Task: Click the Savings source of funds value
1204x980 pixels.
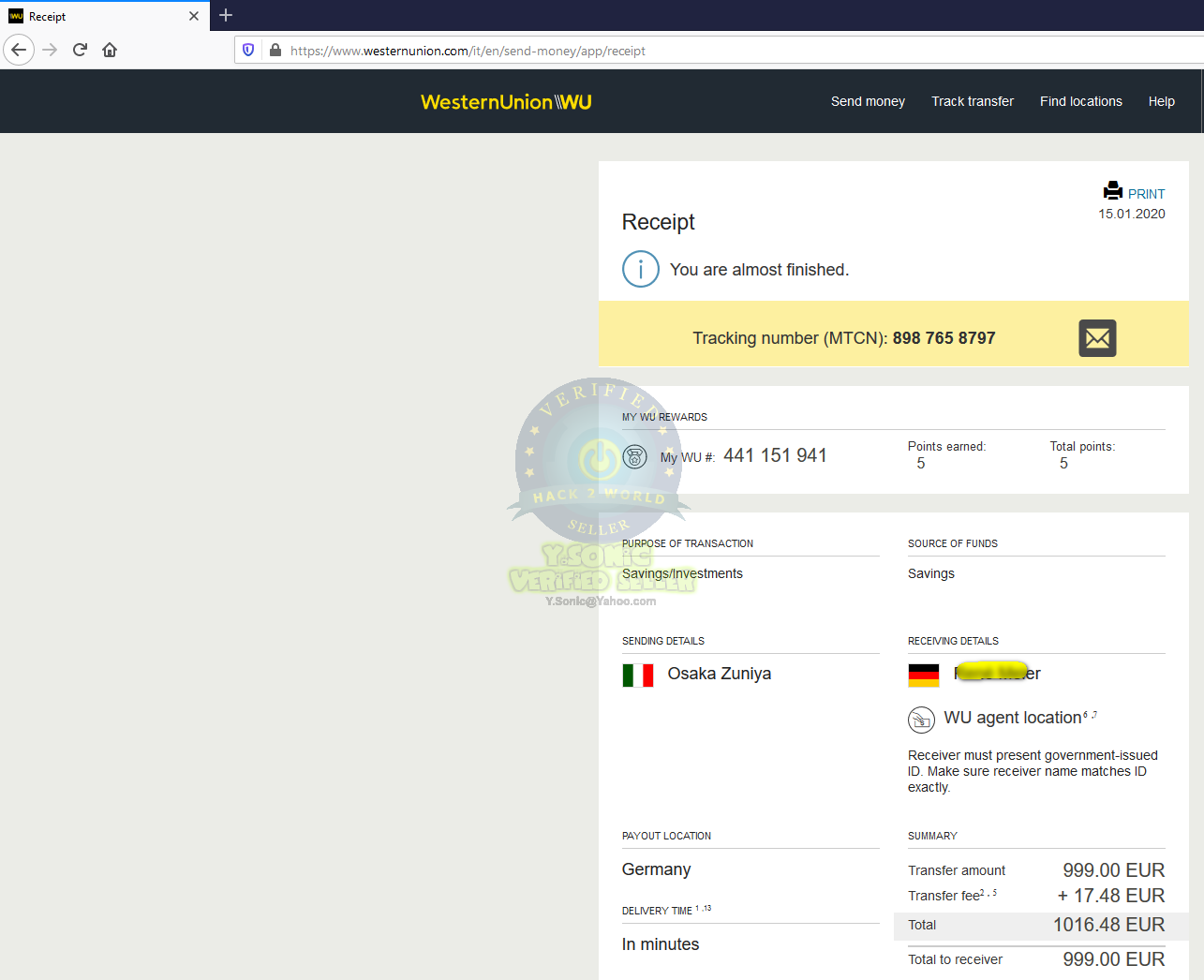Action: point(931,573)
